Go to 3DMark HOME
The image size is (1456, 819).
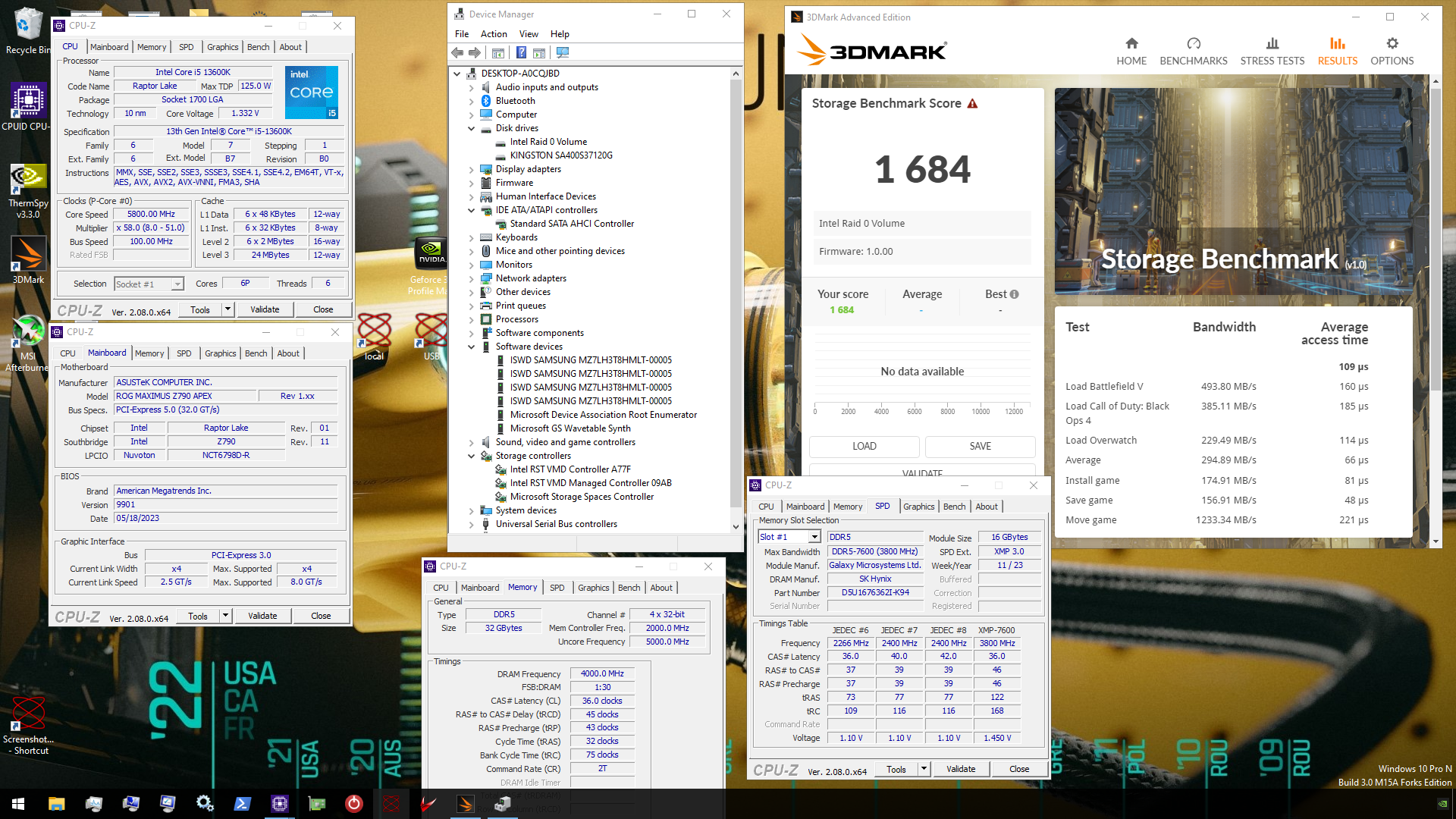[x=1131, y=52]
